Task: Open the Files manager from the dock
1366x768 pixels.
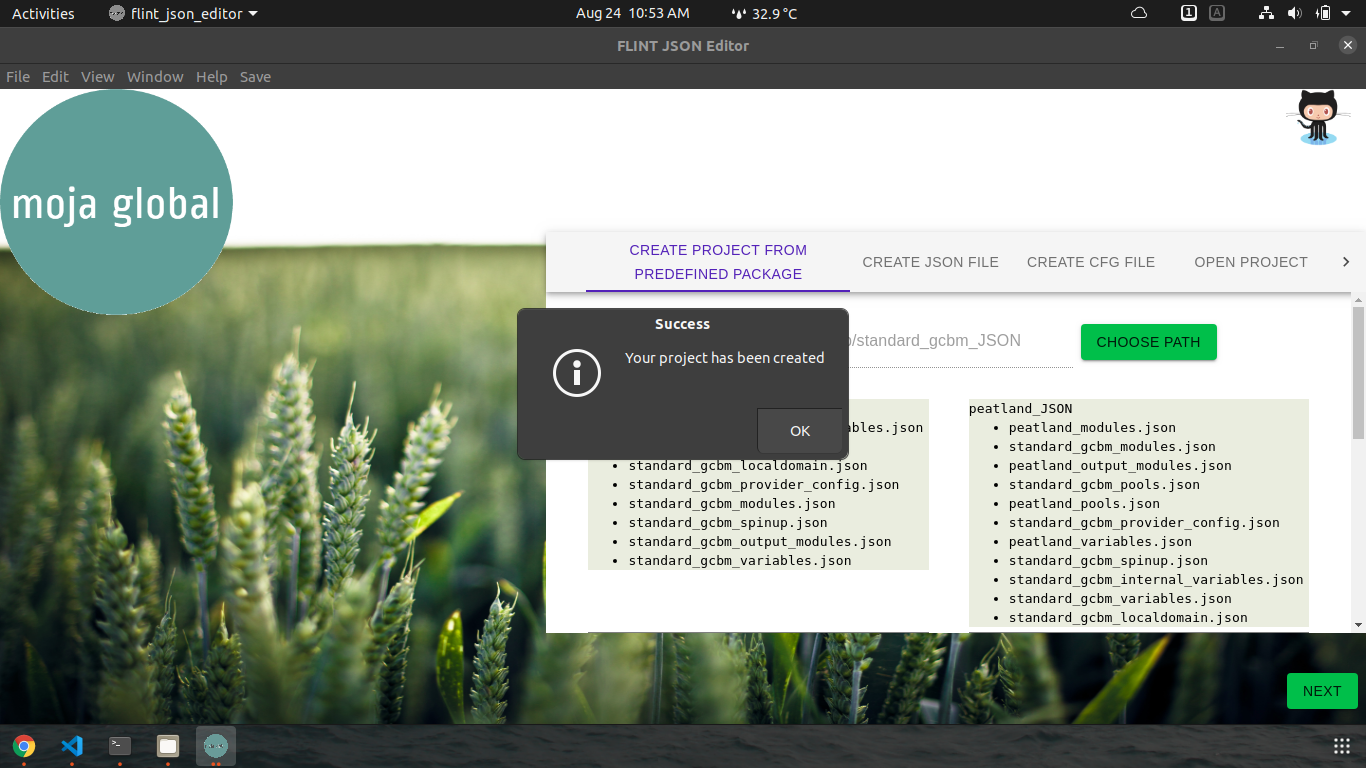Action: pos(166,745)
